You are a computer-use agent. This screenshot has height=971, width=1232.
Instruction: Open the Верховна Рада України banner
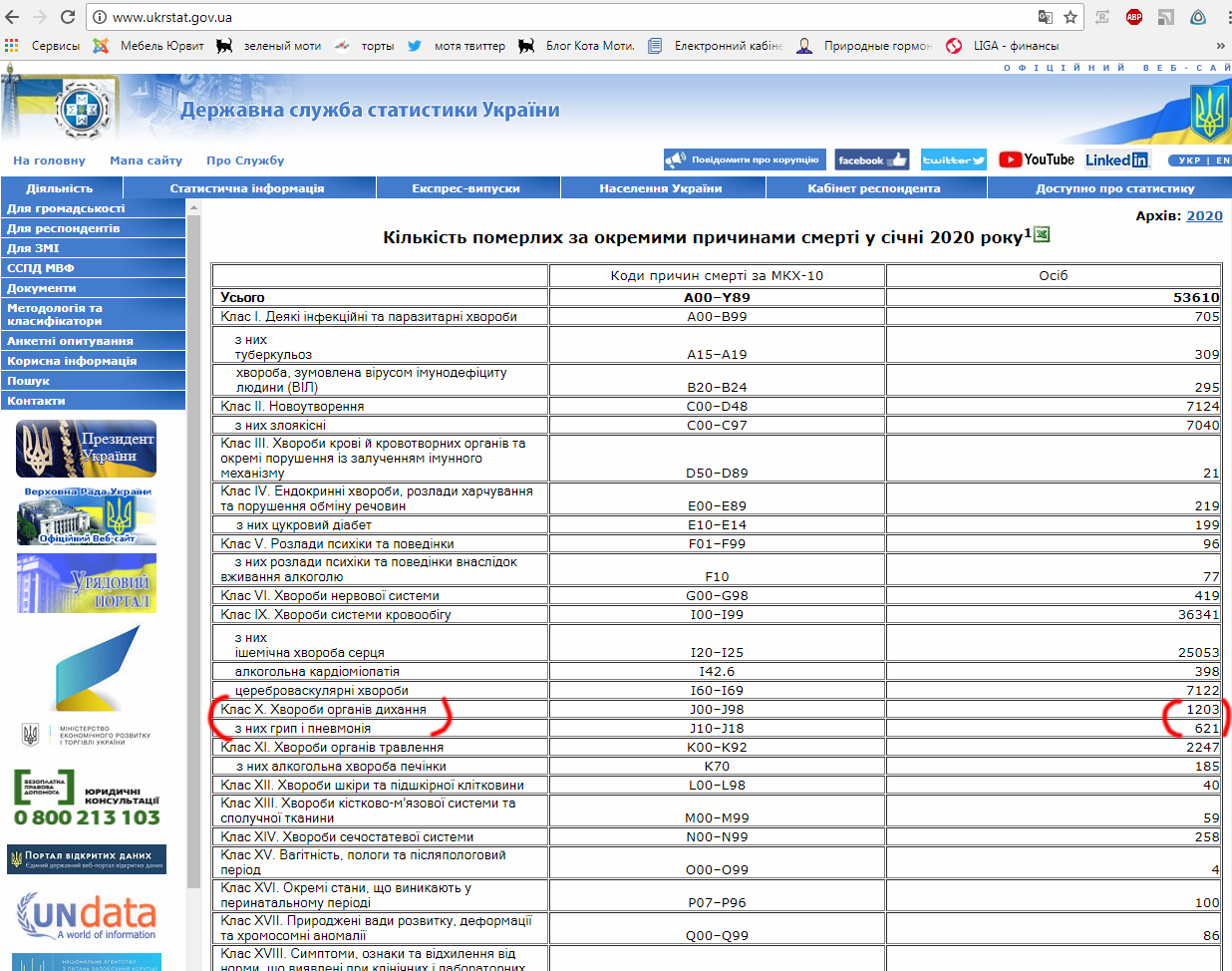87,515
